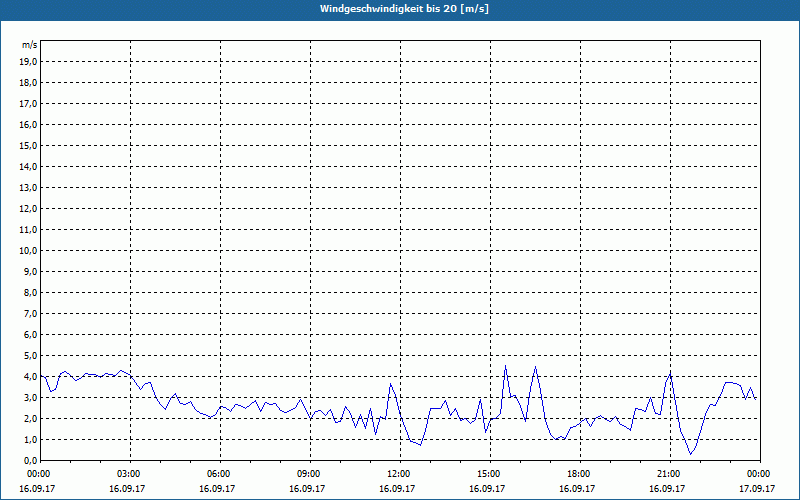Select the '7,0' y-axis label

pyautogui.click(x=30, y=314)
